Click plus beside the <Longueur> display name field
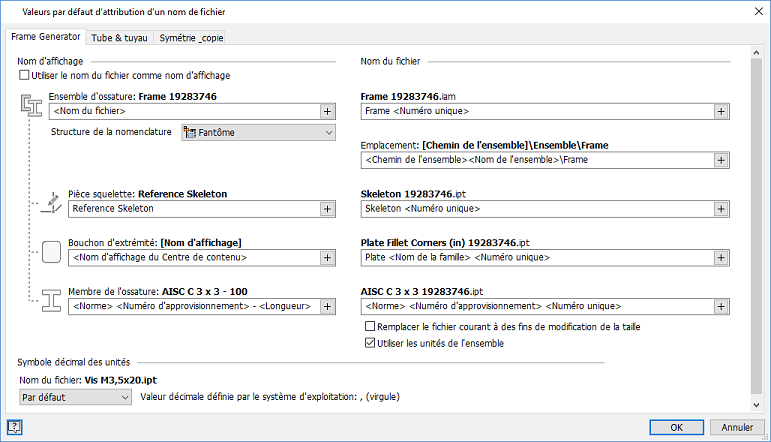771x442 pixels. (x=327, y=306)
